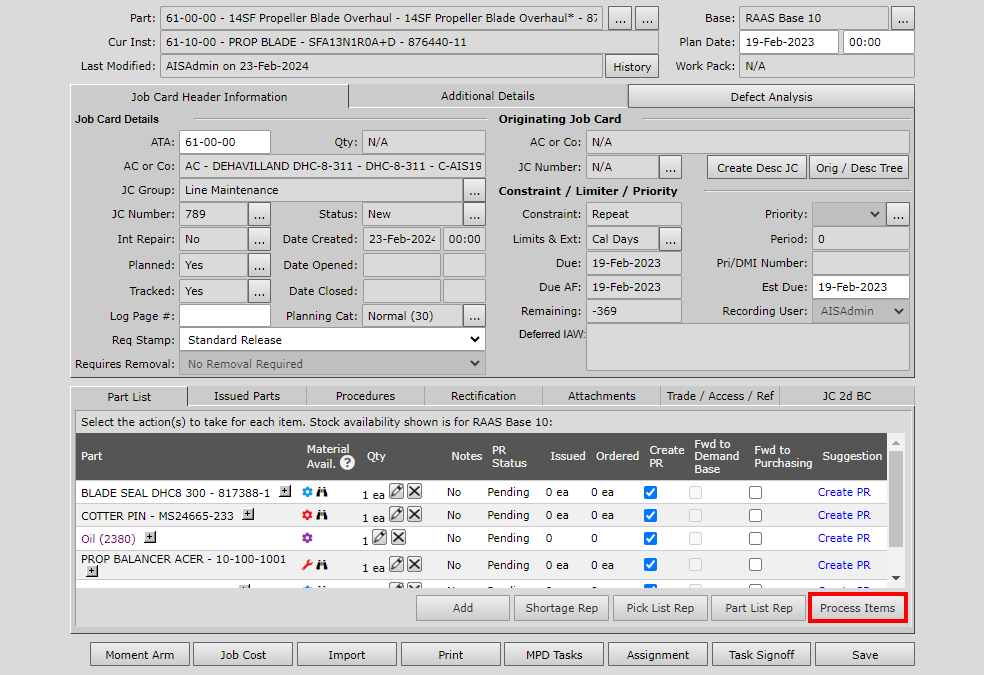Screen dimensions: 984x675
Task: Click red gear icon in COTTER PIN row
Action: (308, 515)
